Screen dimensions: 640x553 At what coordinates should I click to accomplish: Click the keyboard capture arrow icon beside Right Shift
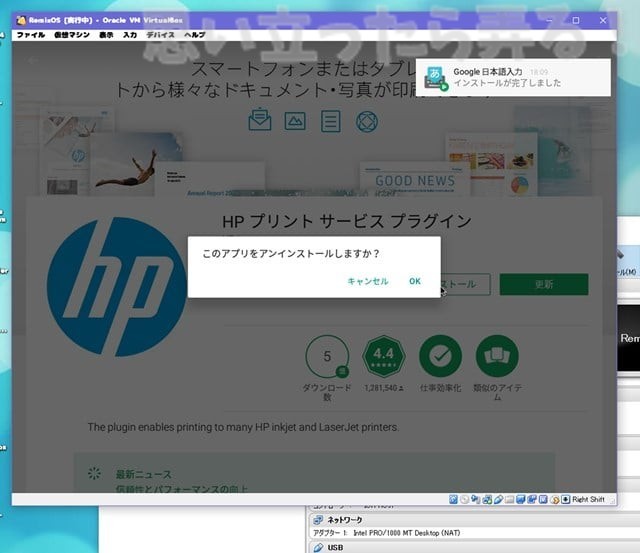tap(566, 500)
